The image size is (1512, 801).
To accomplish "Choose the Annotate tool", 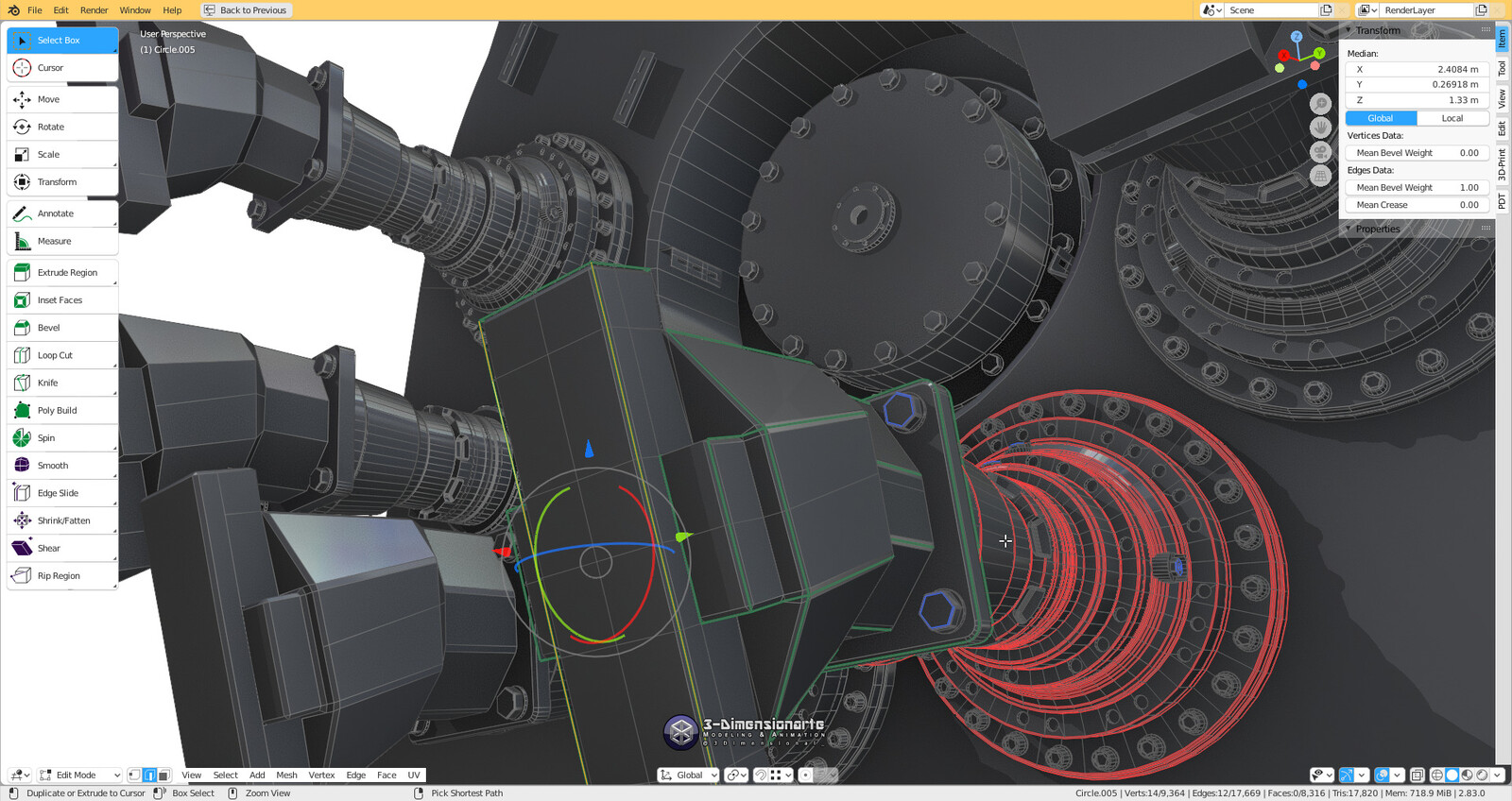I will [x=62, y=213].
